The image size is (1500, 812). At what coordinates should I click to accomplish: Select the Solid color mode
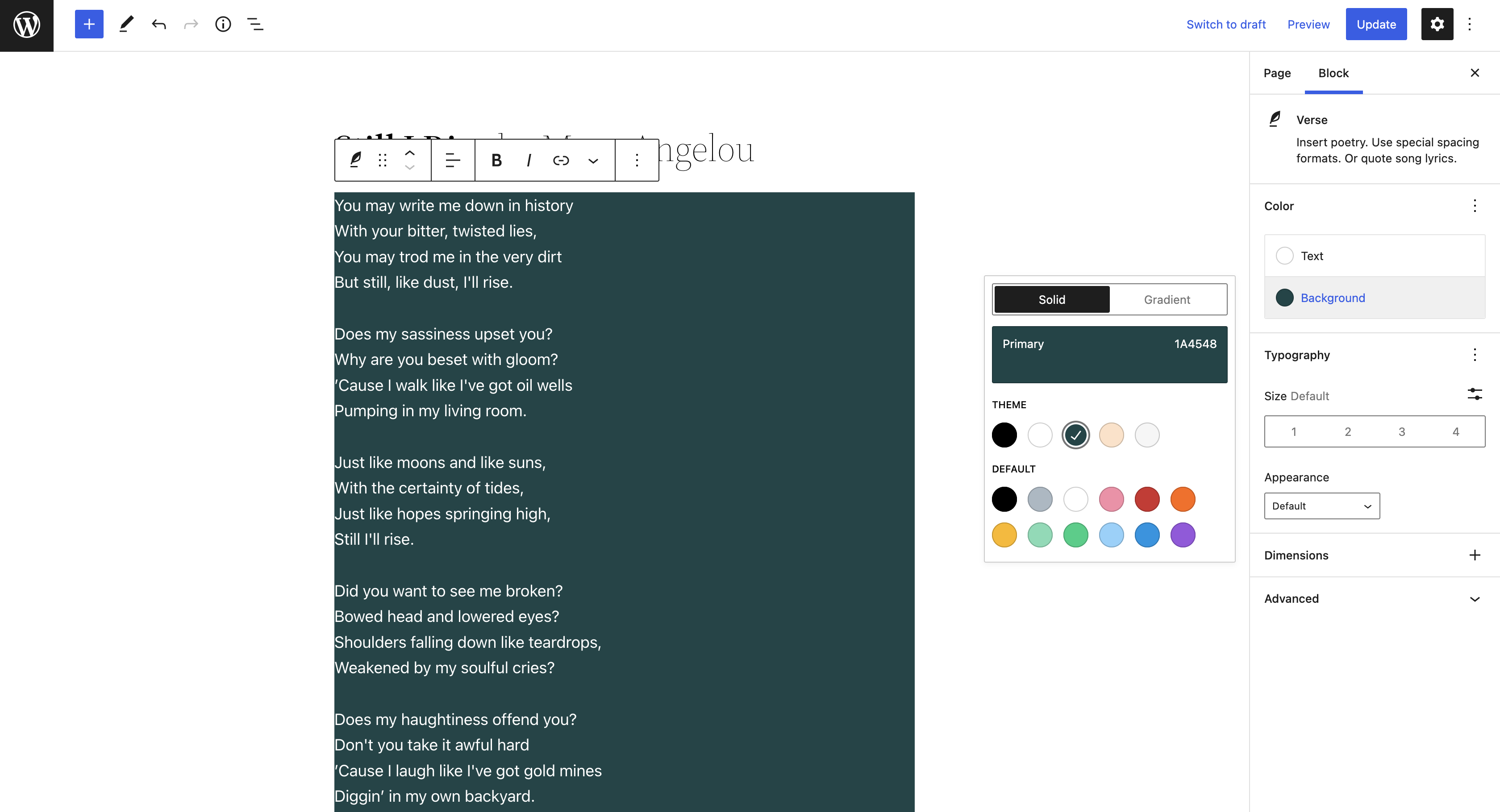pos(1051,299)
